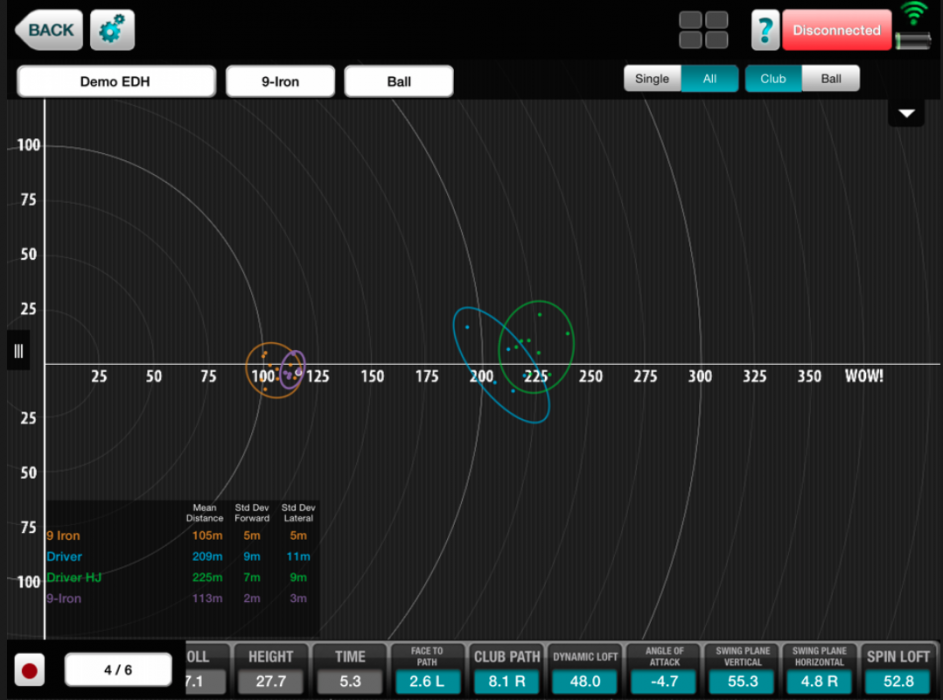The image size is (943, 700).
Task: Tap the 225m mean distance value
Action: tap(207, 577)
